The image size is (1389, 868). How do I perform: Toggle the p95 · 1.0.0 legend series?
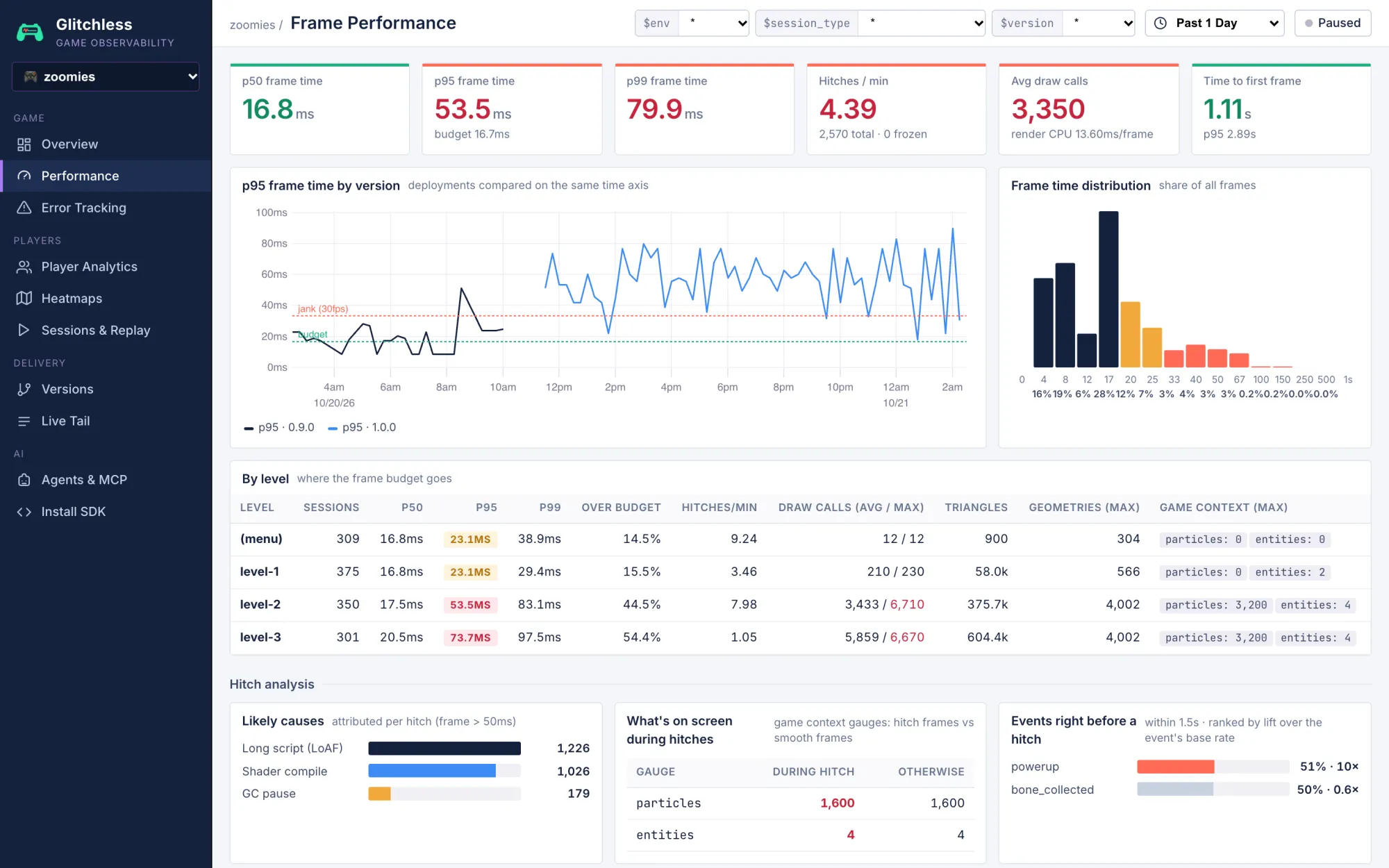pyautogui.click(x=362, y=428)
